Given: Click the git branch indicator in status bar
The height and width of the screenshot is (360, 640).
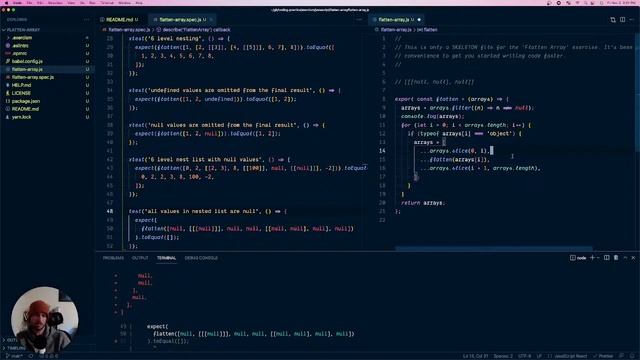Looking at the screenshot, I should [x=14, y=356].
